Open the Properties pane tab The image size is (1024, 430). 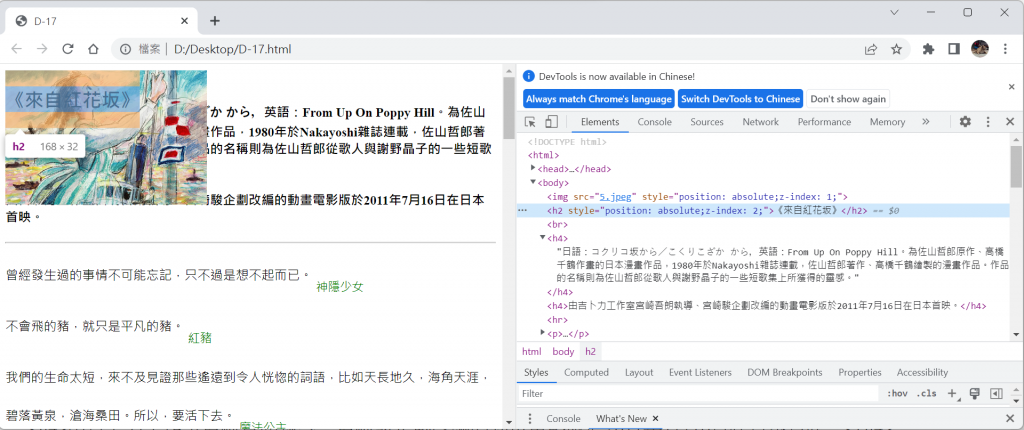[x=859, y=372]
